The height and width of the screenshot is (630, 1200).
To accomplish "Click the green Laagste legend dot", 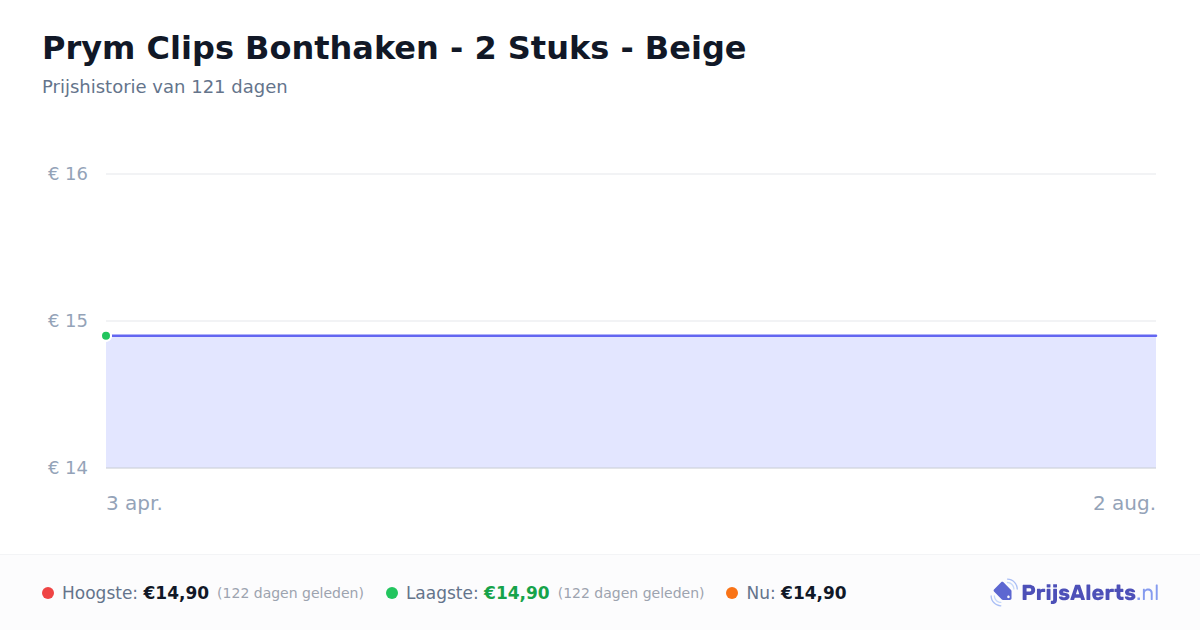I will click(392, 593).
